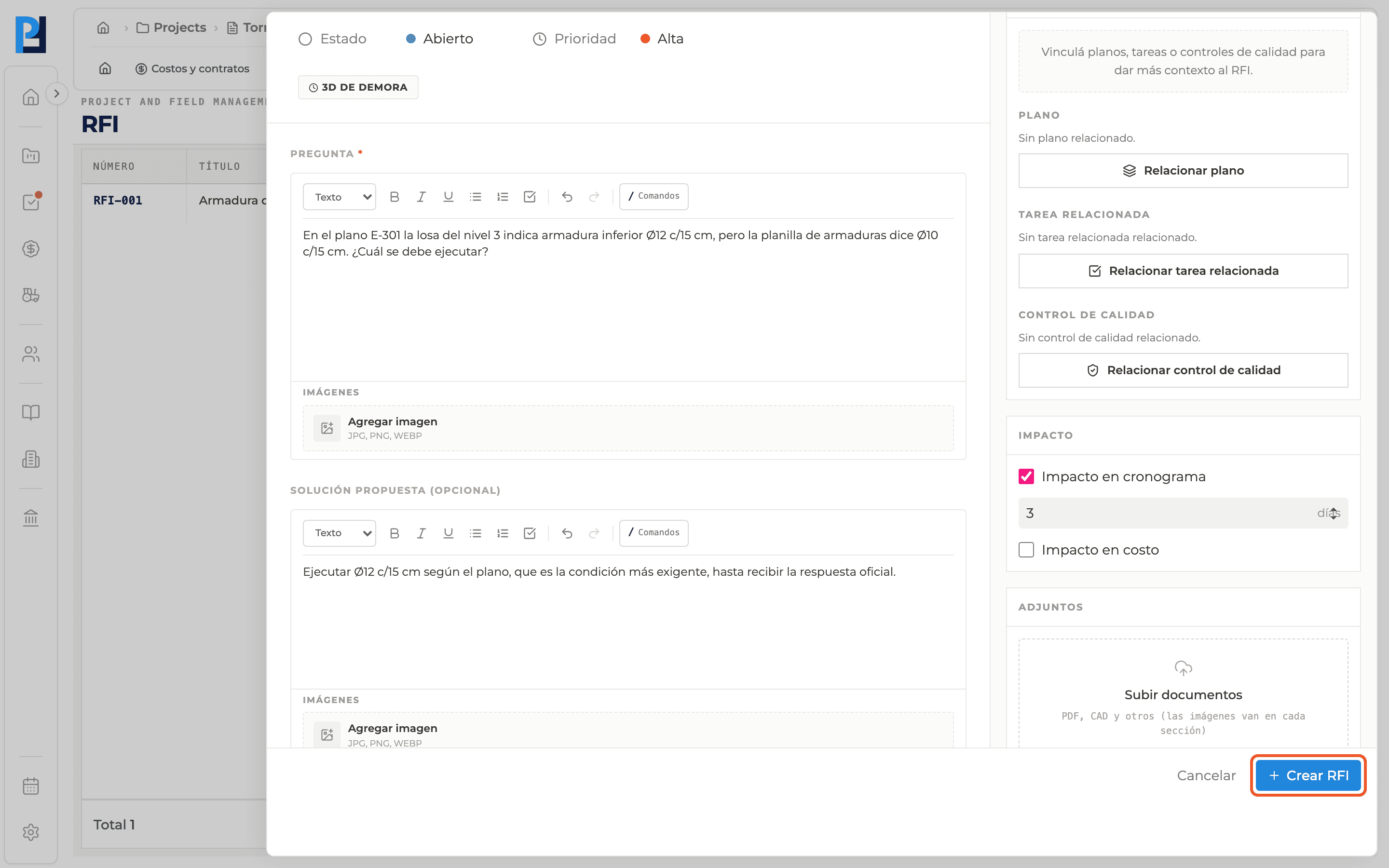1389x868 pixels.
Task: Open the sidebar projects folder icon
Action: [x=31, y=156]
